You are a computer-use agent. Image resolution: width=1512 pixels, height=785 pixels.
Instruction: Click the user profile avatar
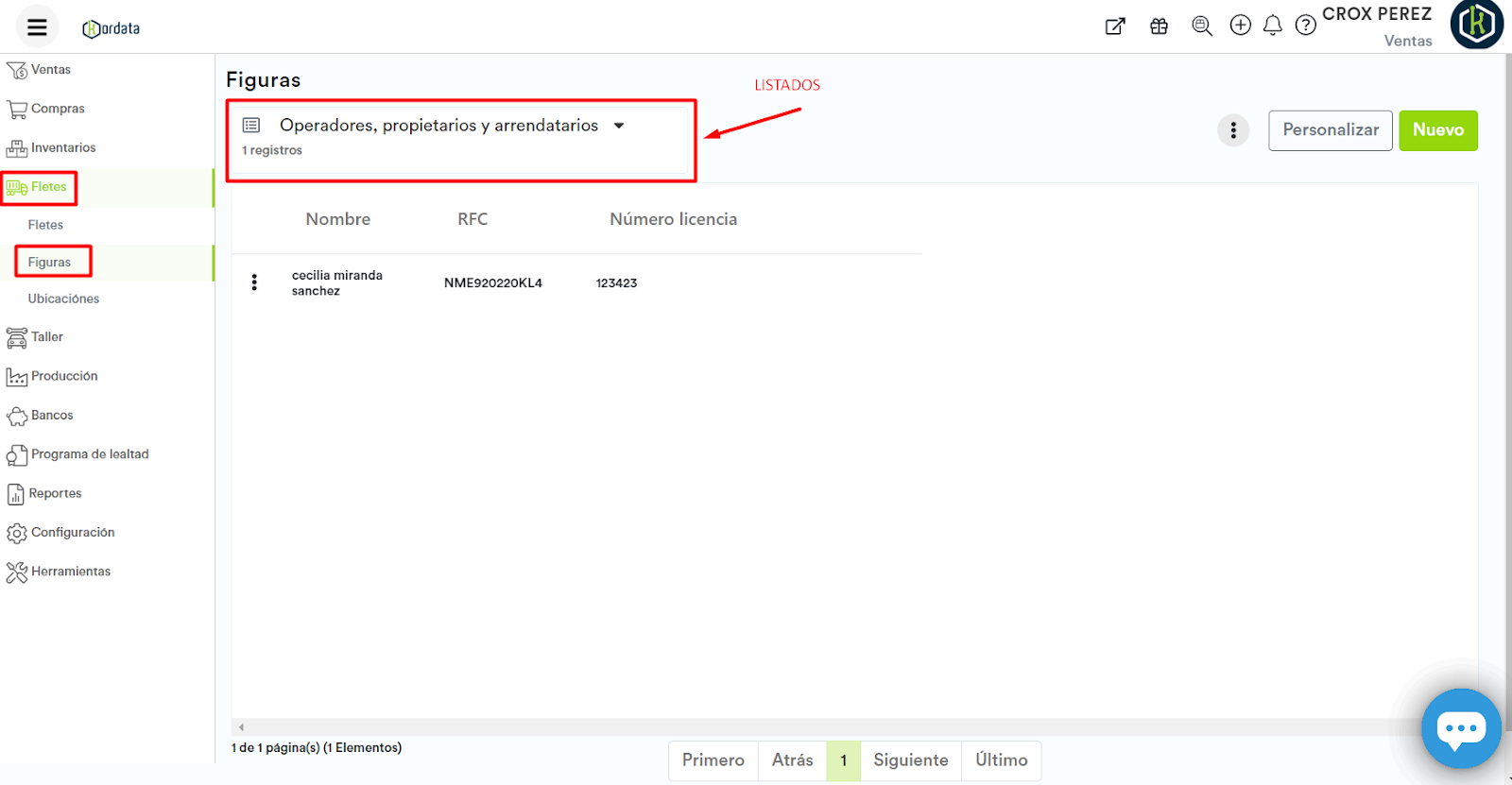pos(1476,24)
